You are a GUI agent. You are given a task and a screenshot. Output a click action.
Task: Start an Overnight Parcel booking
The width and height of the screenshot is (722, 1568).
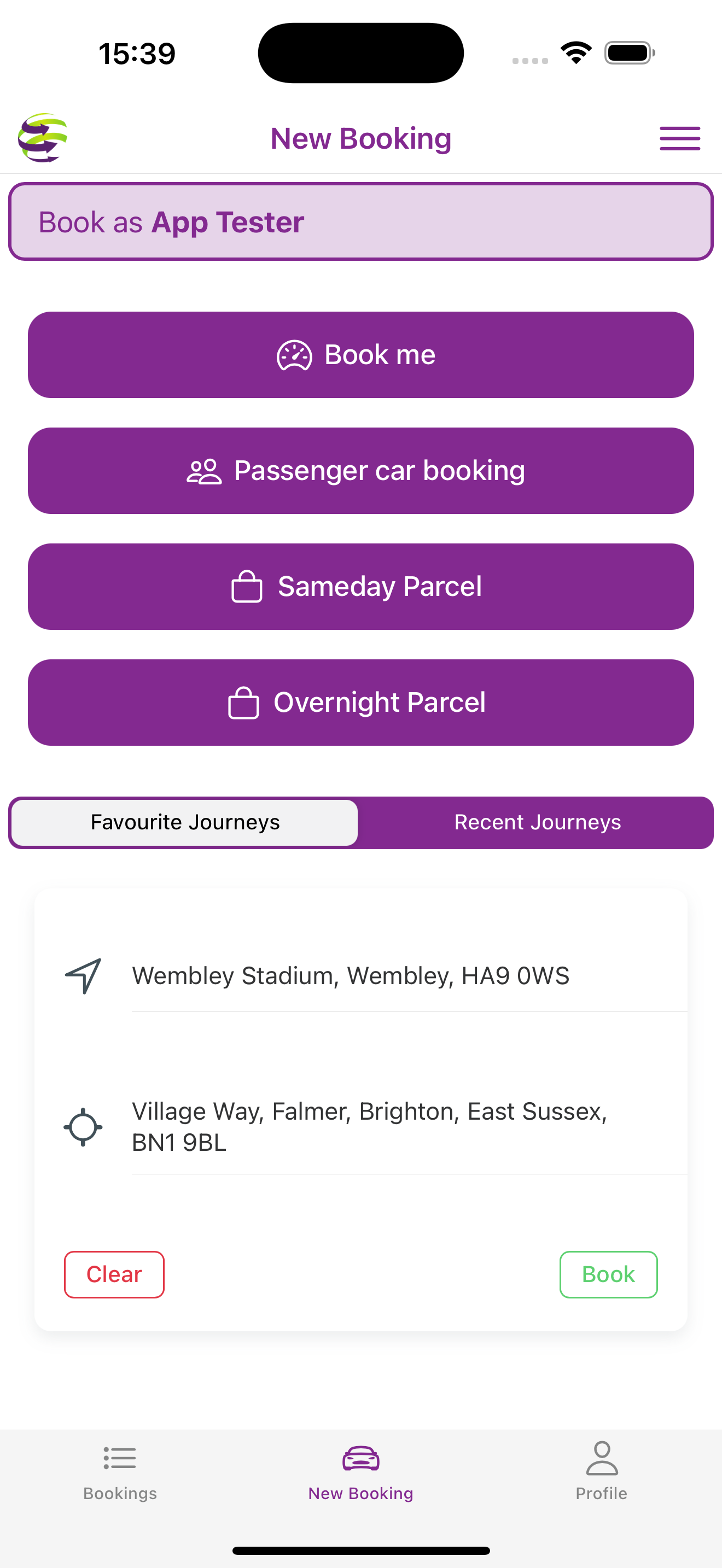click(361, 703)
